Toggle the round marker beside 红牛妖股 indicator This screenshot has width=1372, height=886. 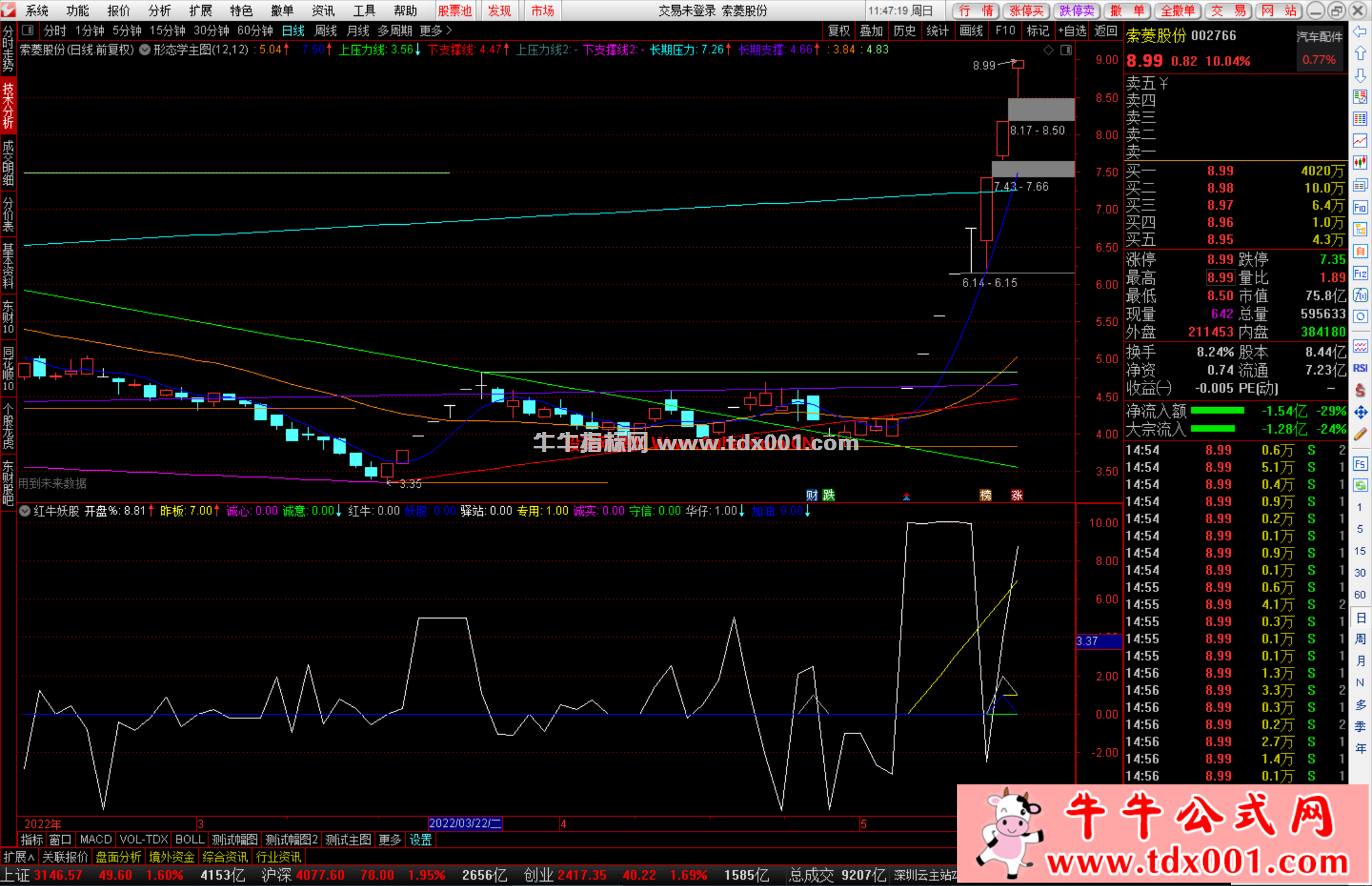pyautogui.click(x=25, y=511)
